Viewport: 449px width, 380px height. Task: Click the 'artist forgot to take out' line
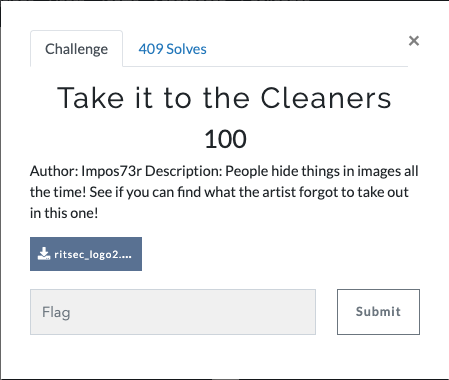coord(335,192)
